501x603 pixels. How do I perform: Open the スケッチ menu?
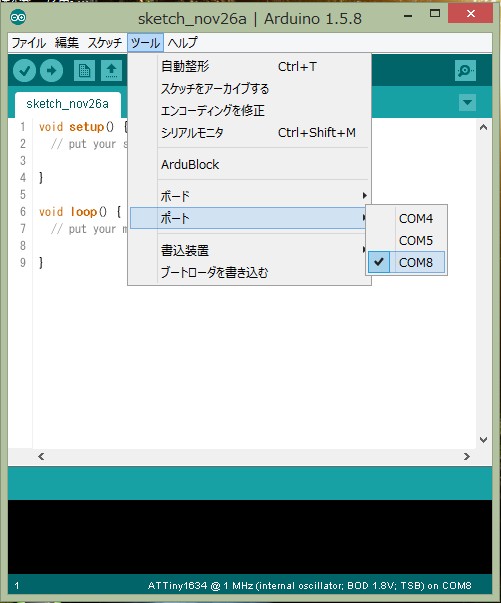(105, 42)
